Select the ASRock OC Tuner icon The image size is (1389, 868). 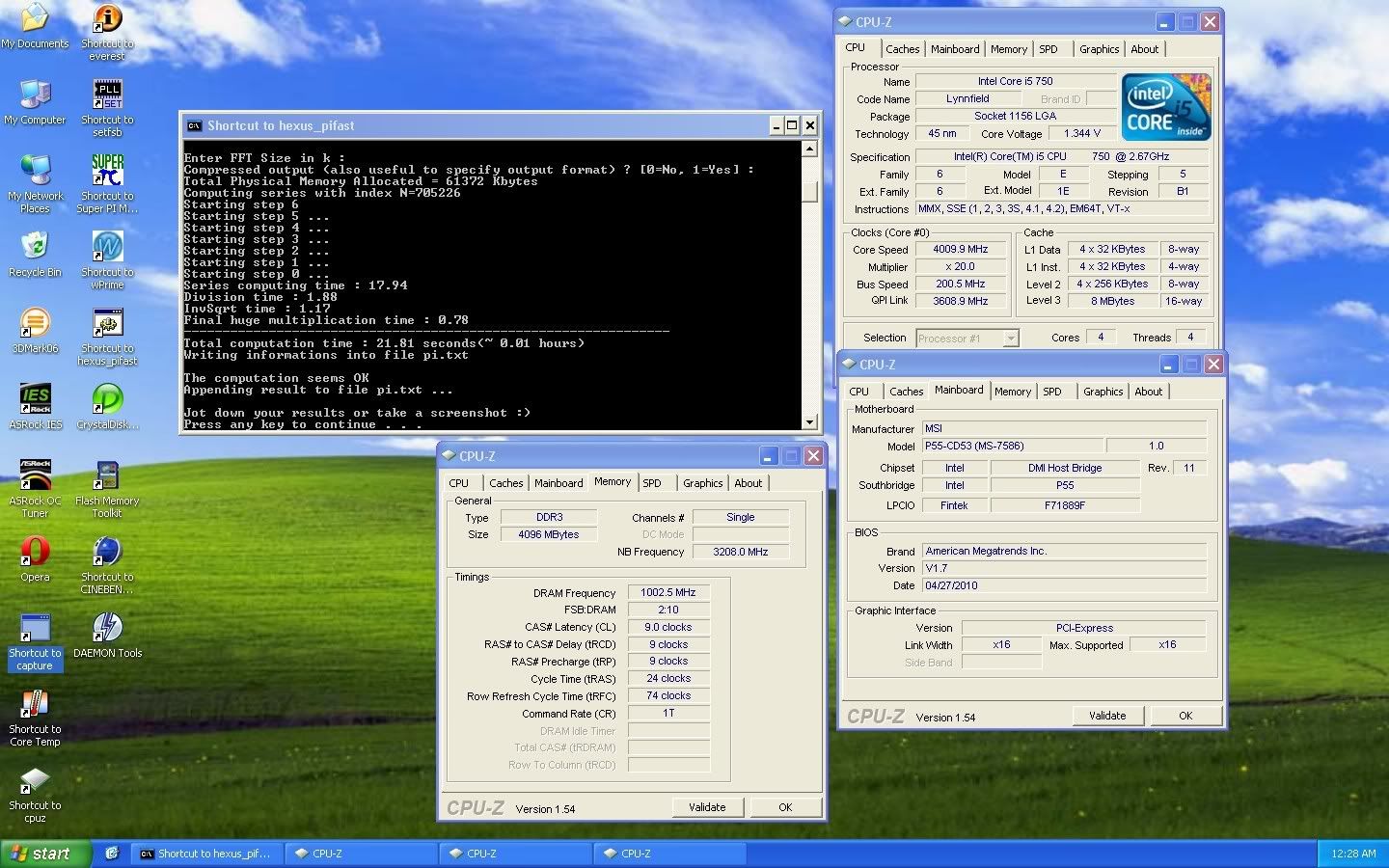35,475
